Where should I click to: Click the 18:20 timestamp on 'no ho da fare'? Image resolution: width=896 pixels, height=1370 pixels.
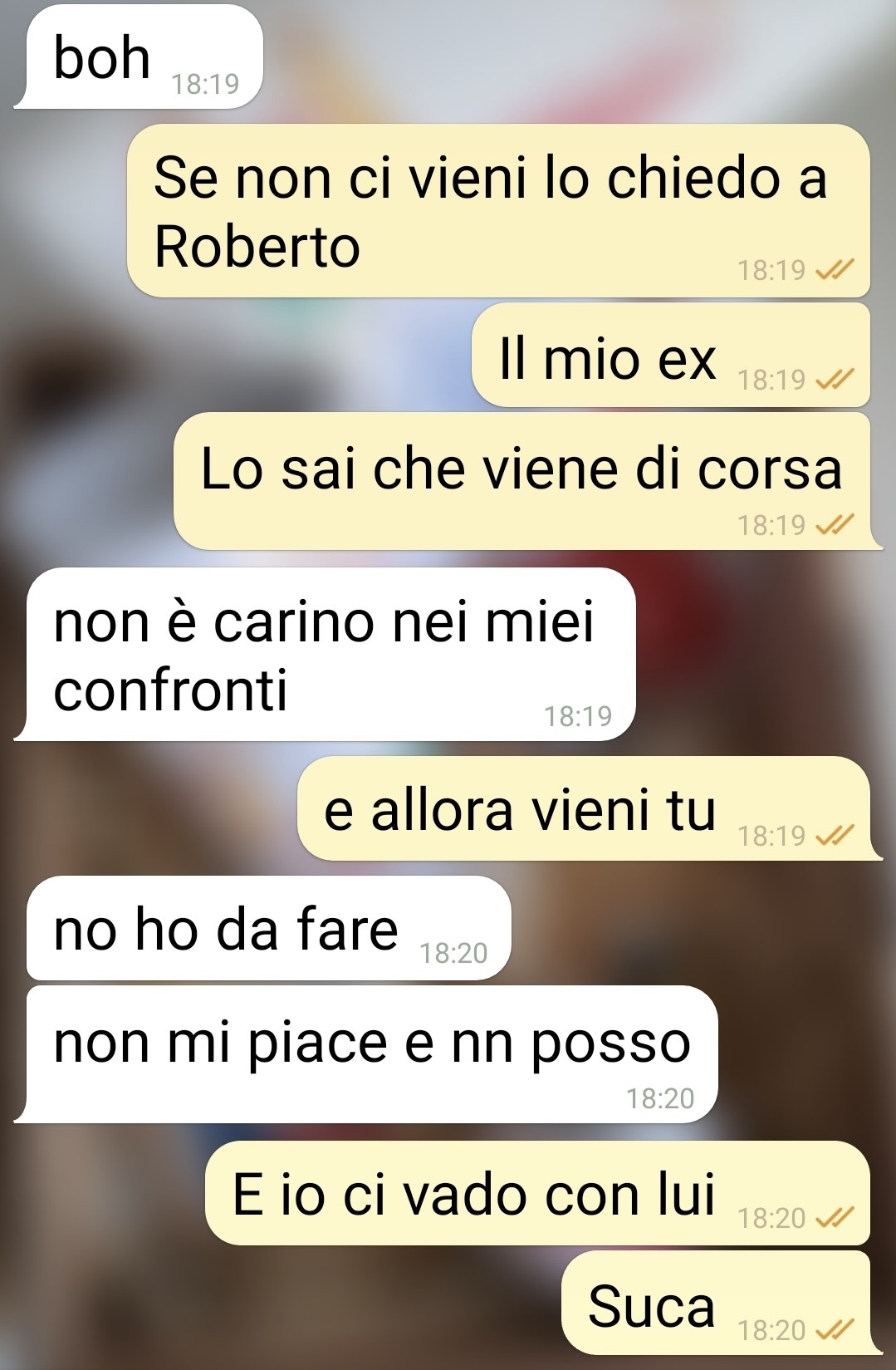tap(453, 953)
